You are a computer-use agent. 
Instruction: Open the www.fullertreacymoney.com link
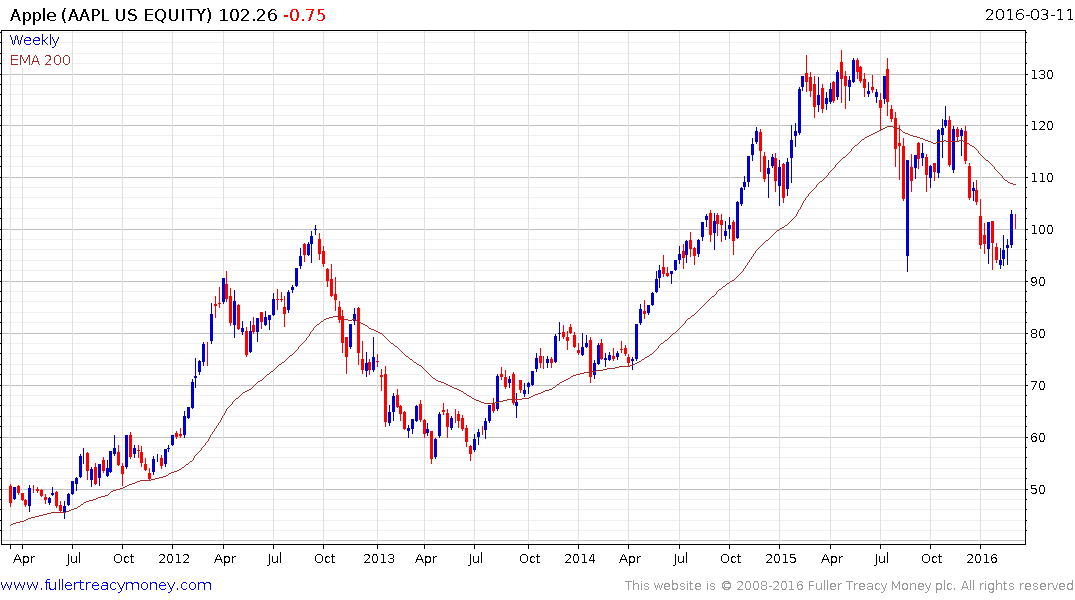click(106, 585)
